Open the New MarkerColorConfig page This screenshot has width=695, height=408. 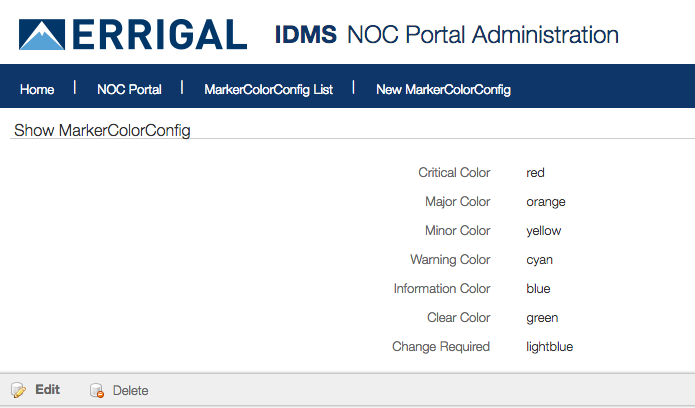[x=443, y=89]
